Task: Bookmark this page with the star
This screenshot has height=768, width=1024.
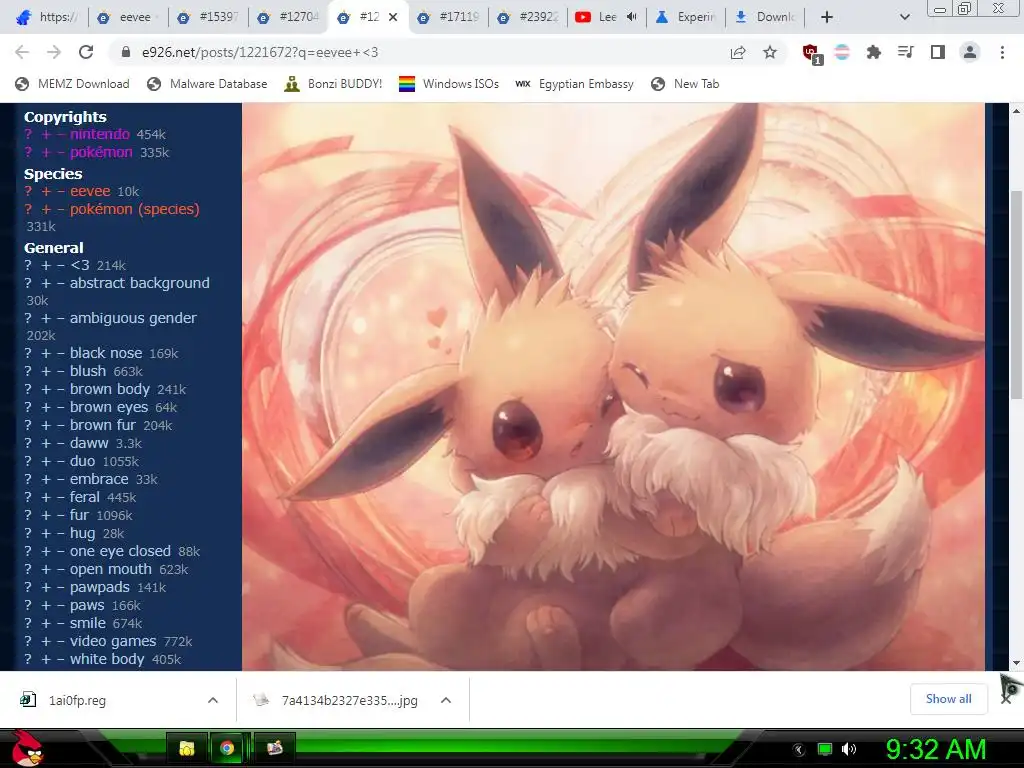Action: point(770,52)
